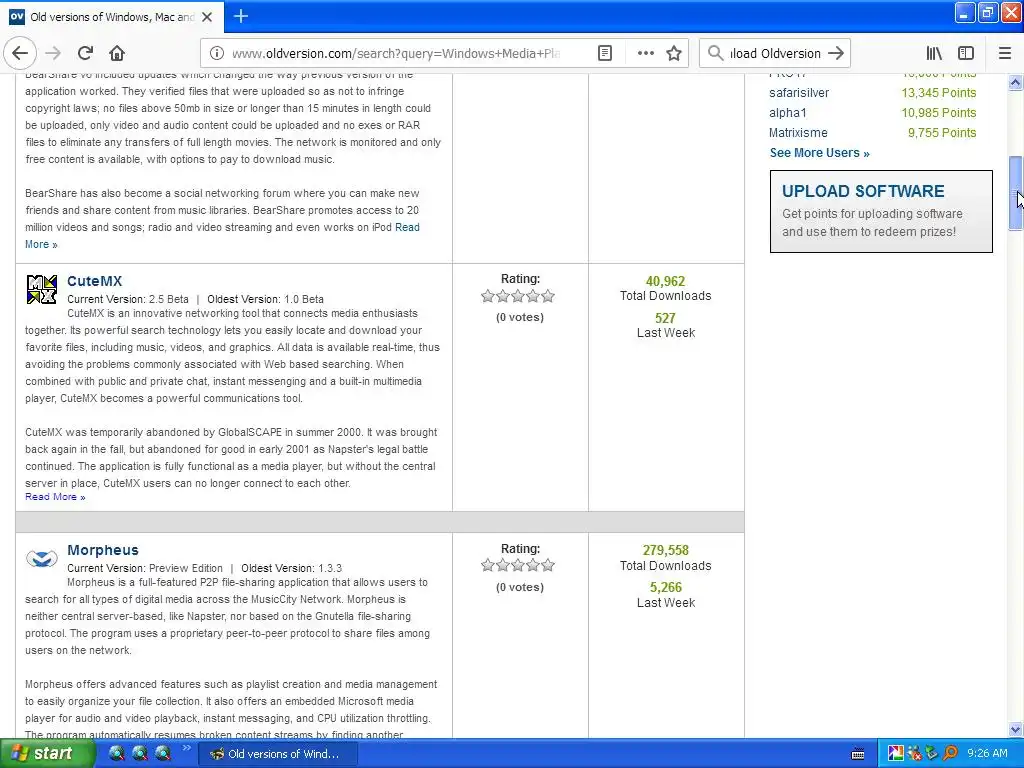Screen dimensions: 1024x768
Task: Click the search magnifier icon
Action: click(x=716, y=53)
